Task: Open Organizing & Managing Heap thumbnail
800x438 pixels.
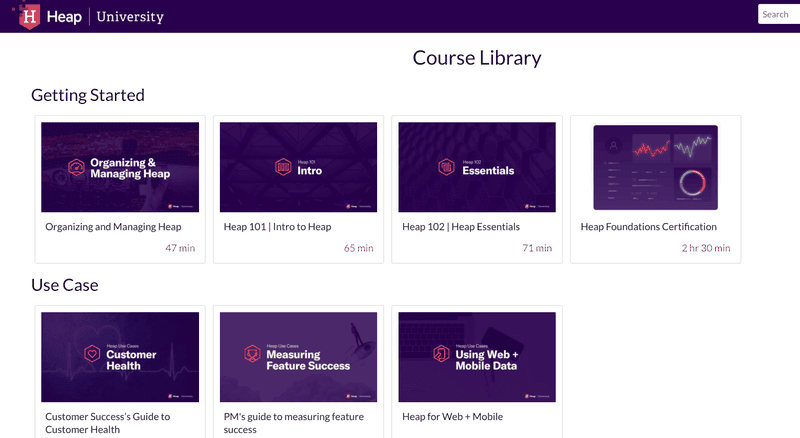Action: 120,167
